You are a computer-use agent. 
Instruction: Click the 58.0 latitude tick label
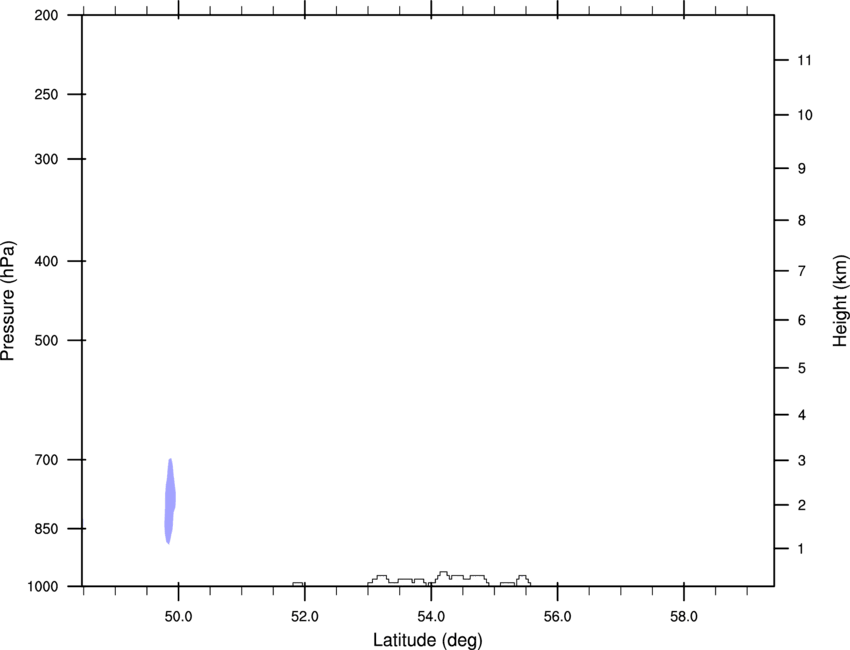point(684,616)
